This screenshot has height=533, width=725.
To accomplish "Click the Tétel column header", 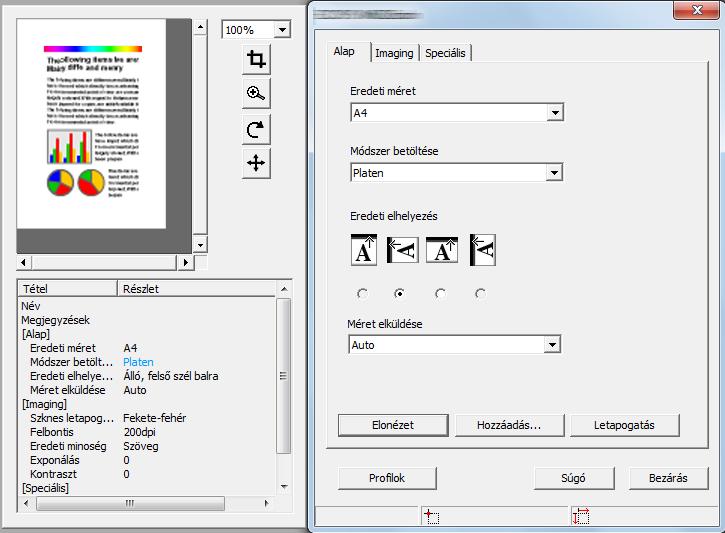I will pyautogui.click(x=67, y=289).
